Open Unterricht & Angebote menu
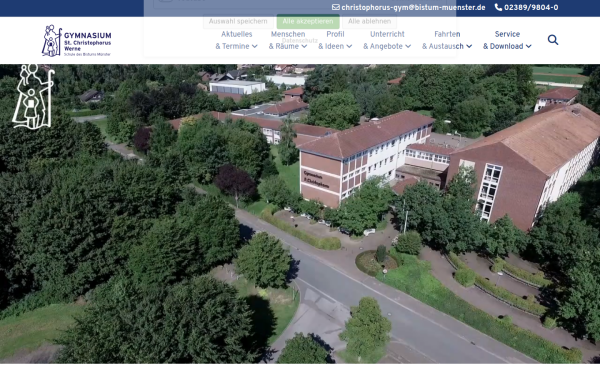The image size is (600, 375). click(387, 40)
